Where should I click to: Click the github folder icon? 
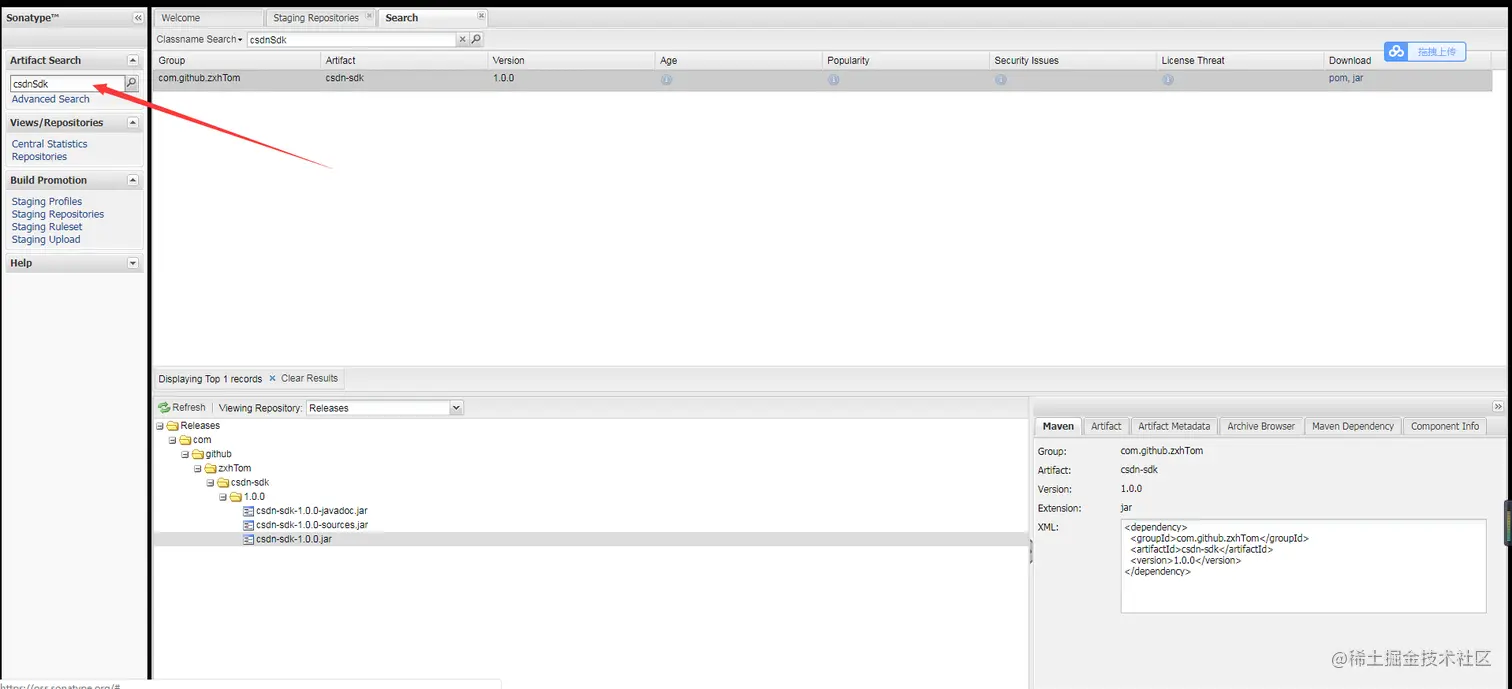coord(198,454)
